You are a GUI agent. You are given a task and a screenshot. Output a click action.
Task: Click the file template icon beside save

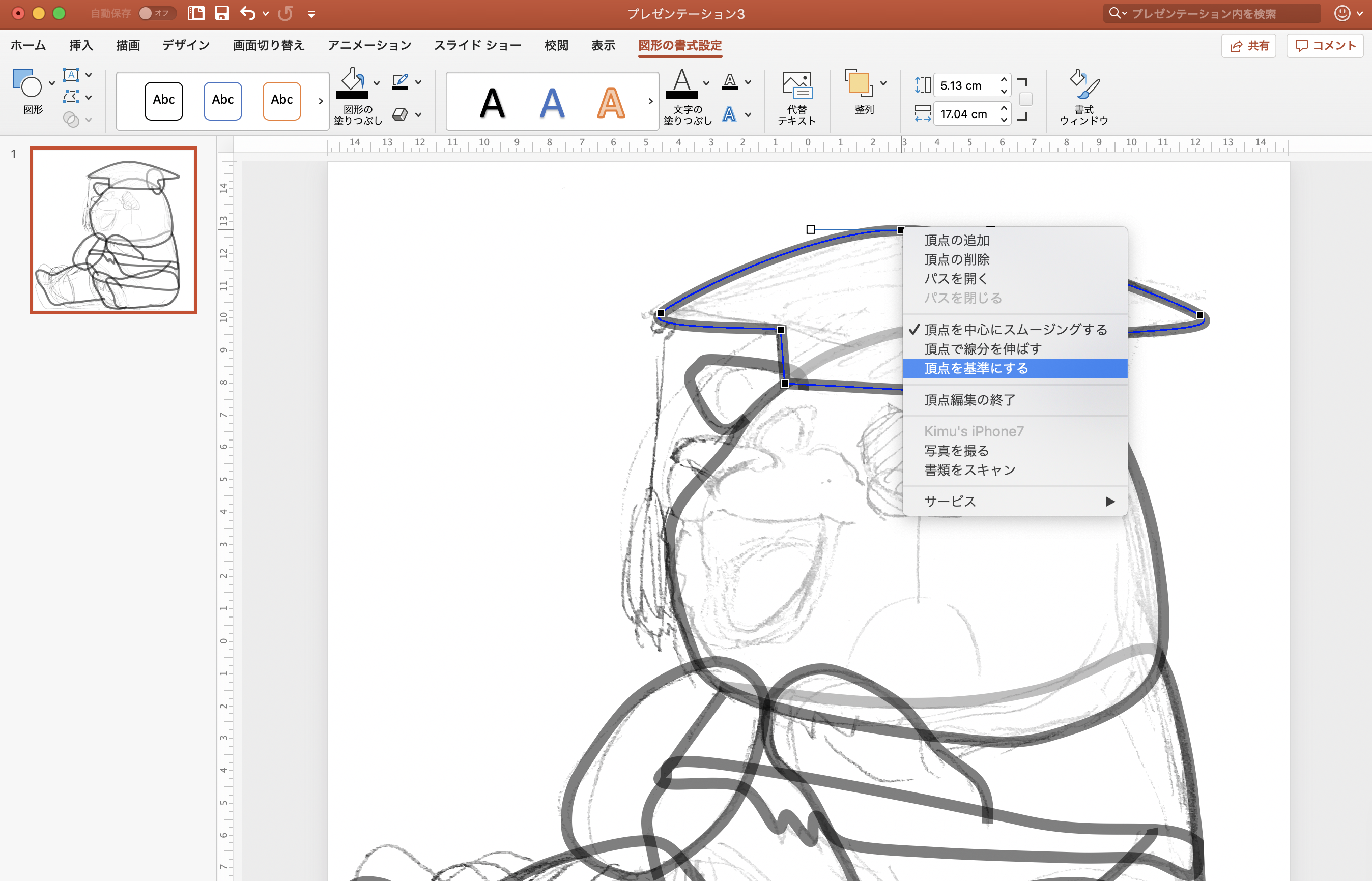(196, 13)
